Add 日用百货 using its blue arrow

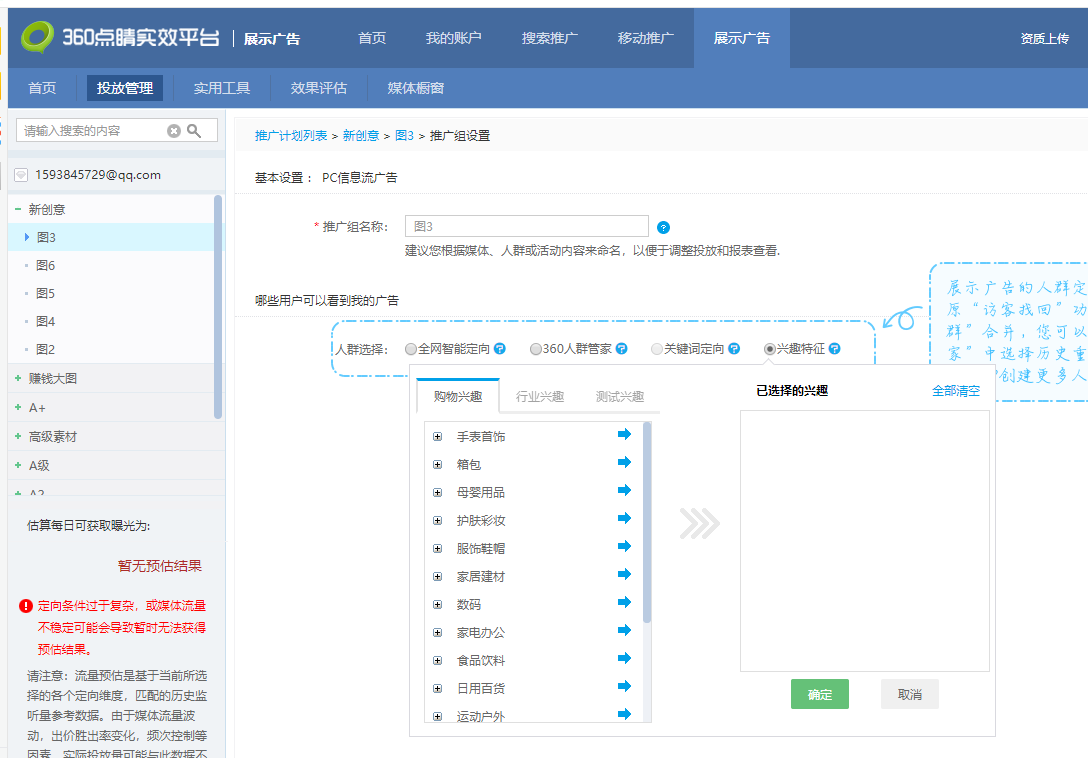(624, 687)
